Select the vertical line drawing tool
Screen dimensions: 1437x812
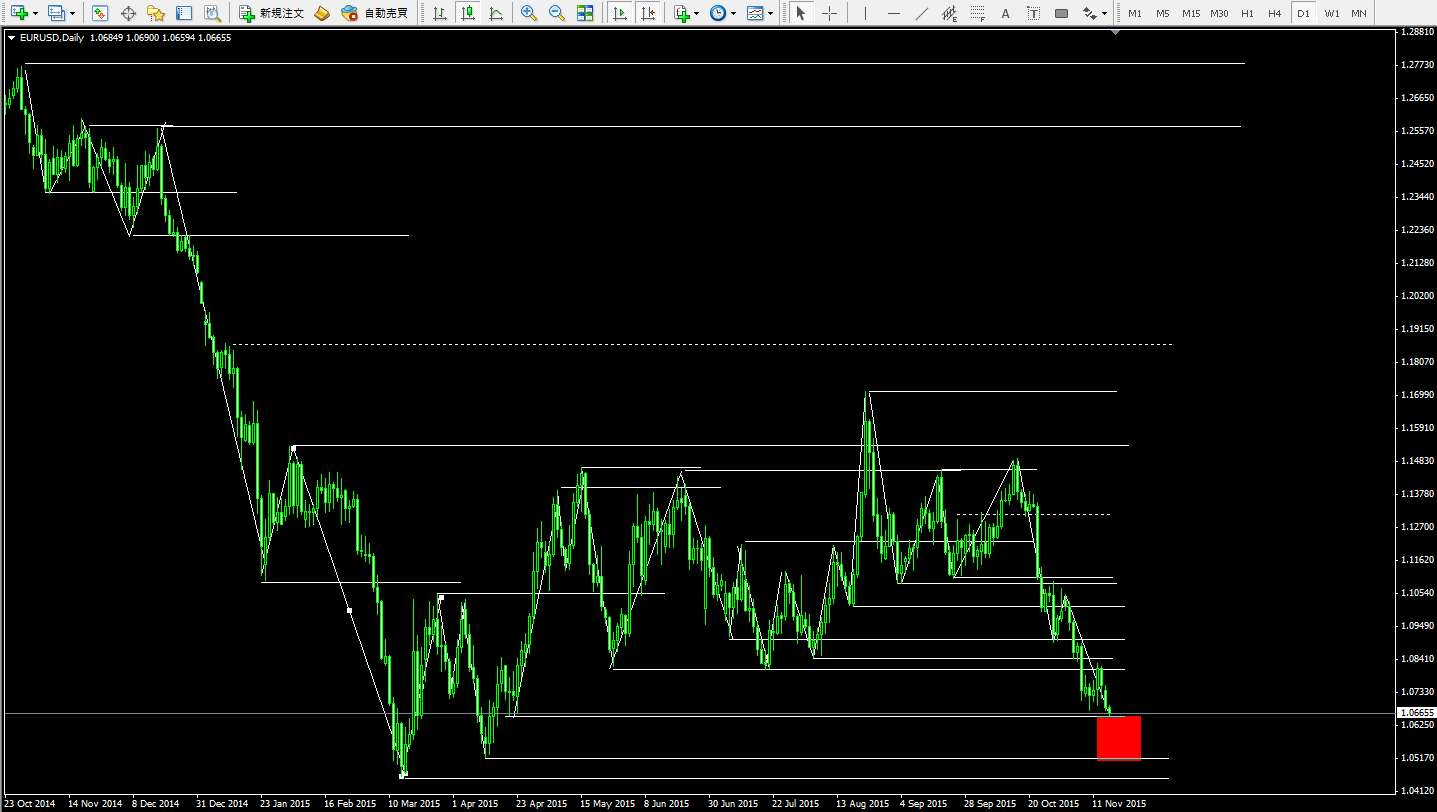pyautogui.click(x=865, y=14)
